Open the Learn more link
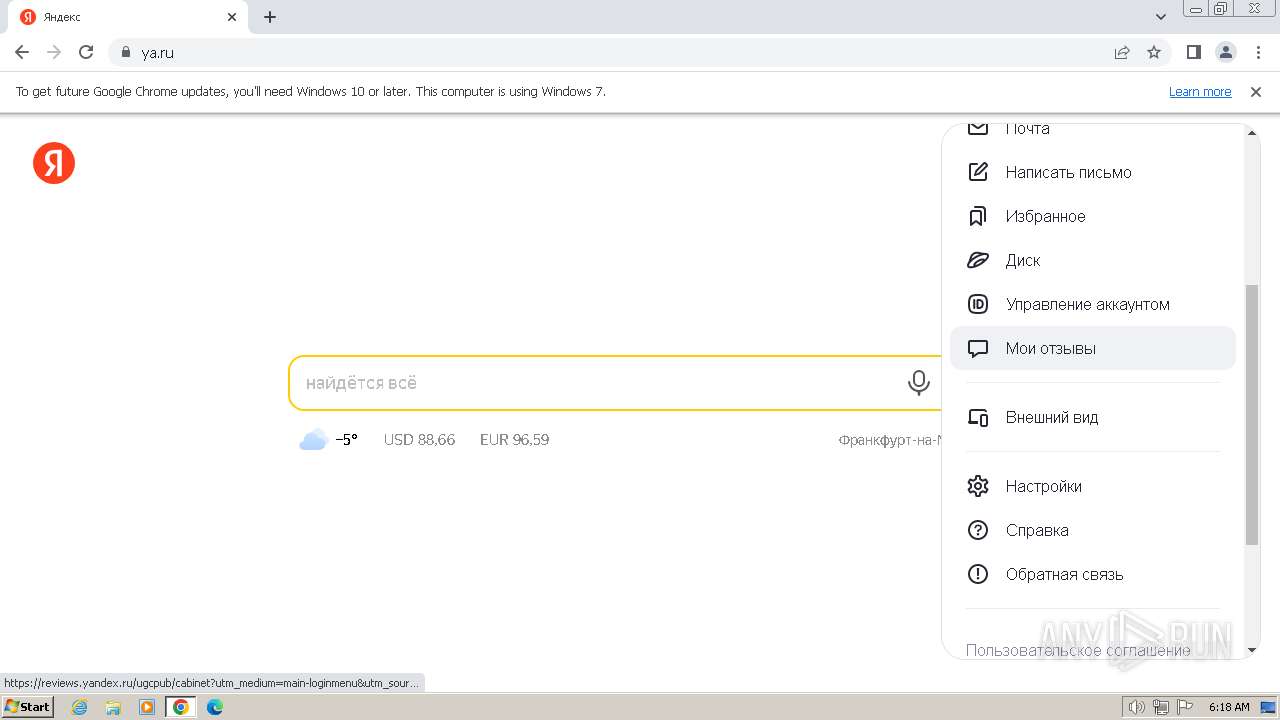Screen dimensions: 1280x720 1200,91
